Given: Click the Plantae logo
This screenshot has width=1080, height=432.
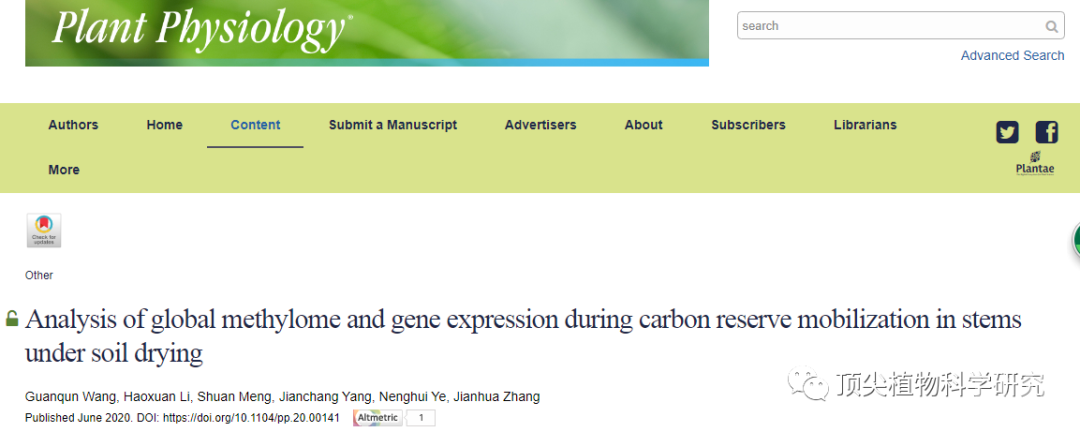Looking at the screenshot, I should (x=1035, y=164).
